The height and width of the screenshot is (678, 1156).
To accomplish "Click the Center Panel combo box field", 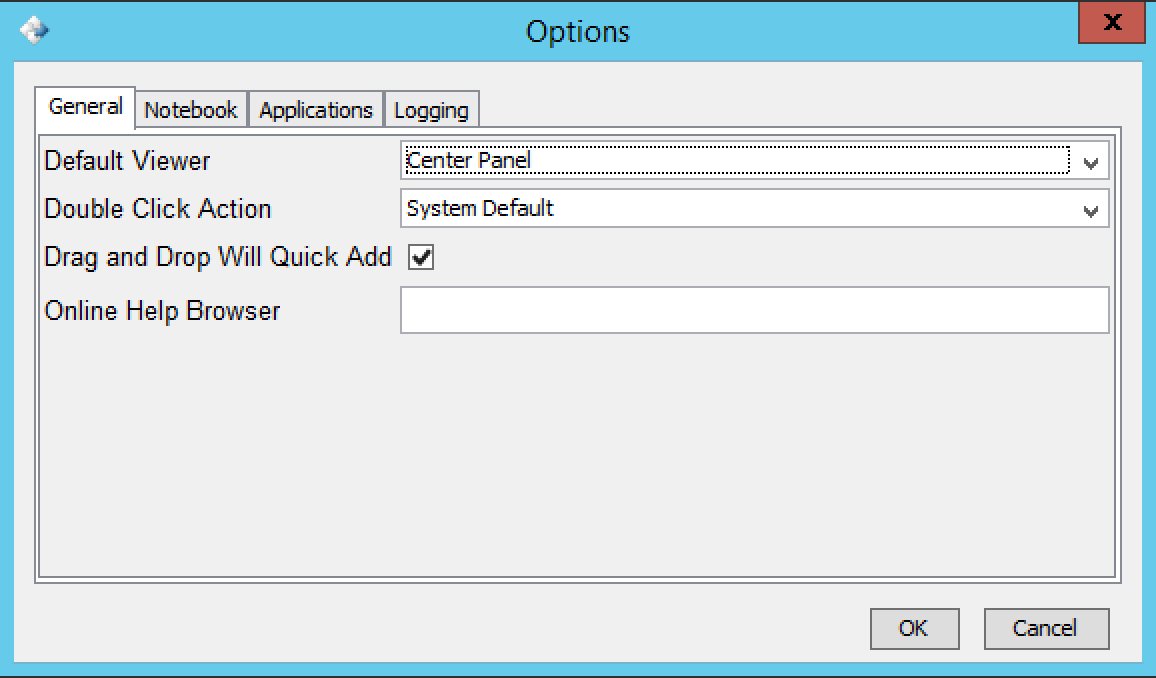I will coord(737,160).
